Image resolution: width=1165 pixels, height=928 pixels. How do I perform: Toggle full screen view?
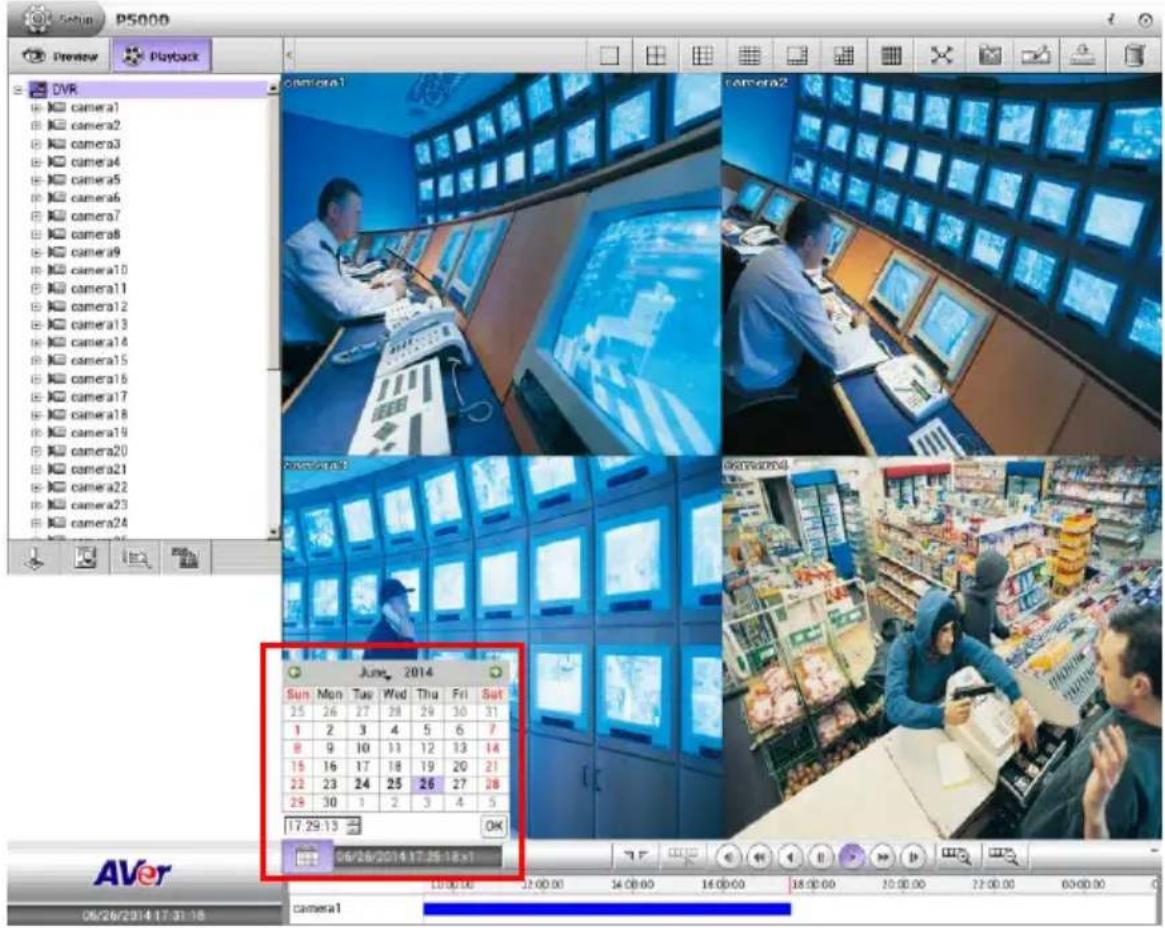(941, 56)
